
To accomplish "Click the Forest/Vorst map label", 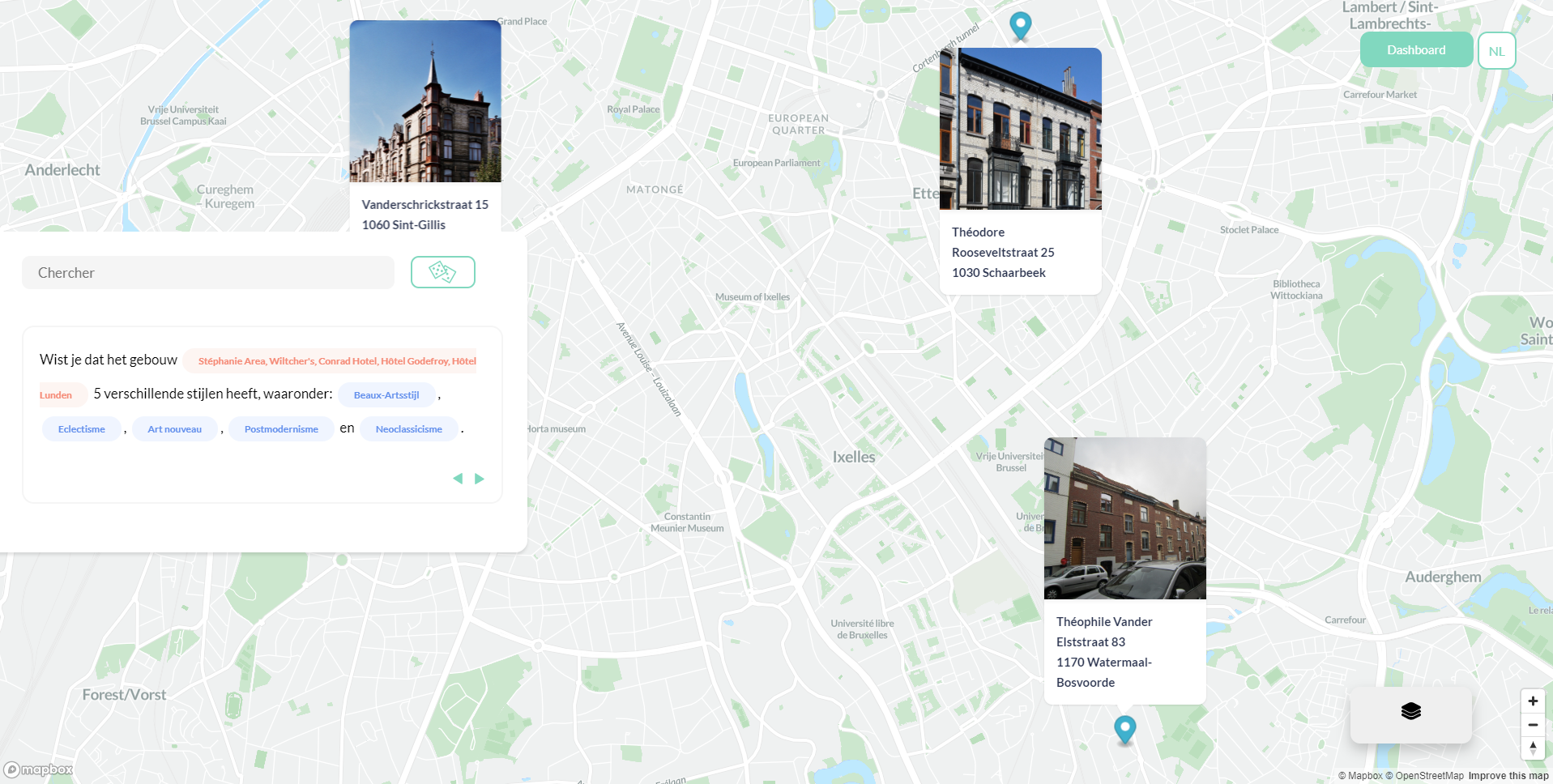I will click(x=124, y=695).
